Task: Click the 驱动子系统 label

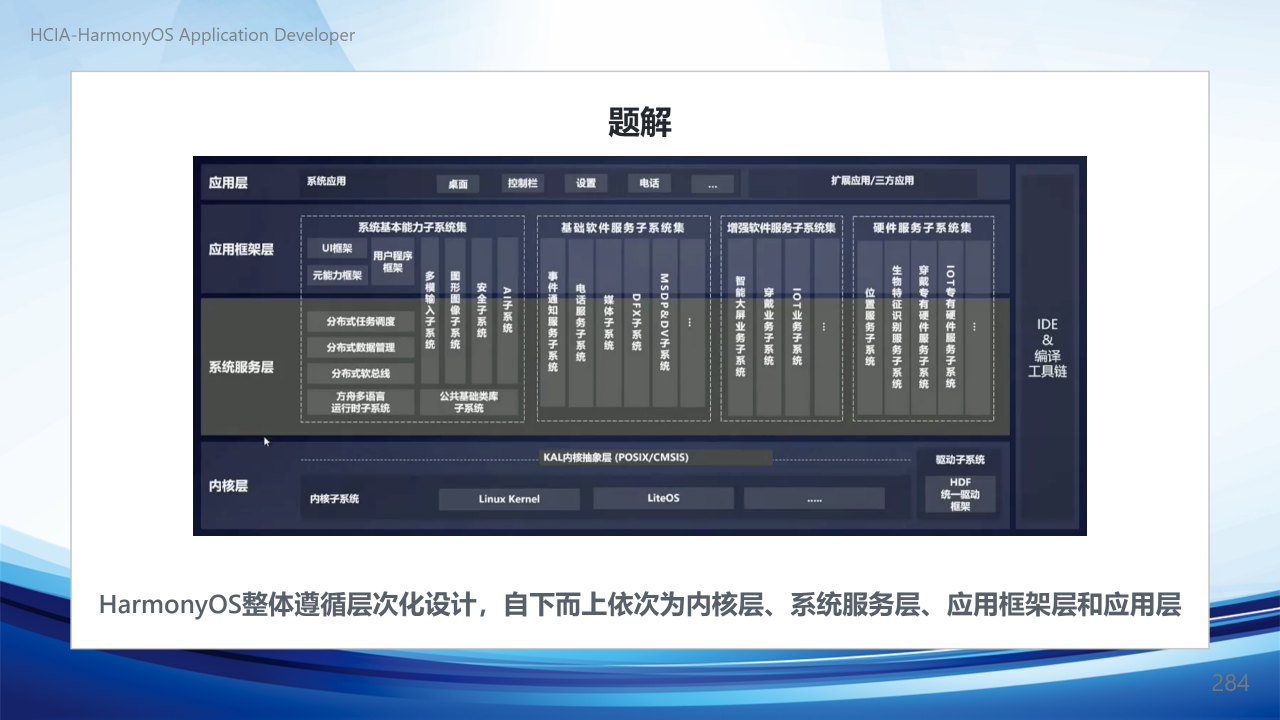Action: (960, 460)
